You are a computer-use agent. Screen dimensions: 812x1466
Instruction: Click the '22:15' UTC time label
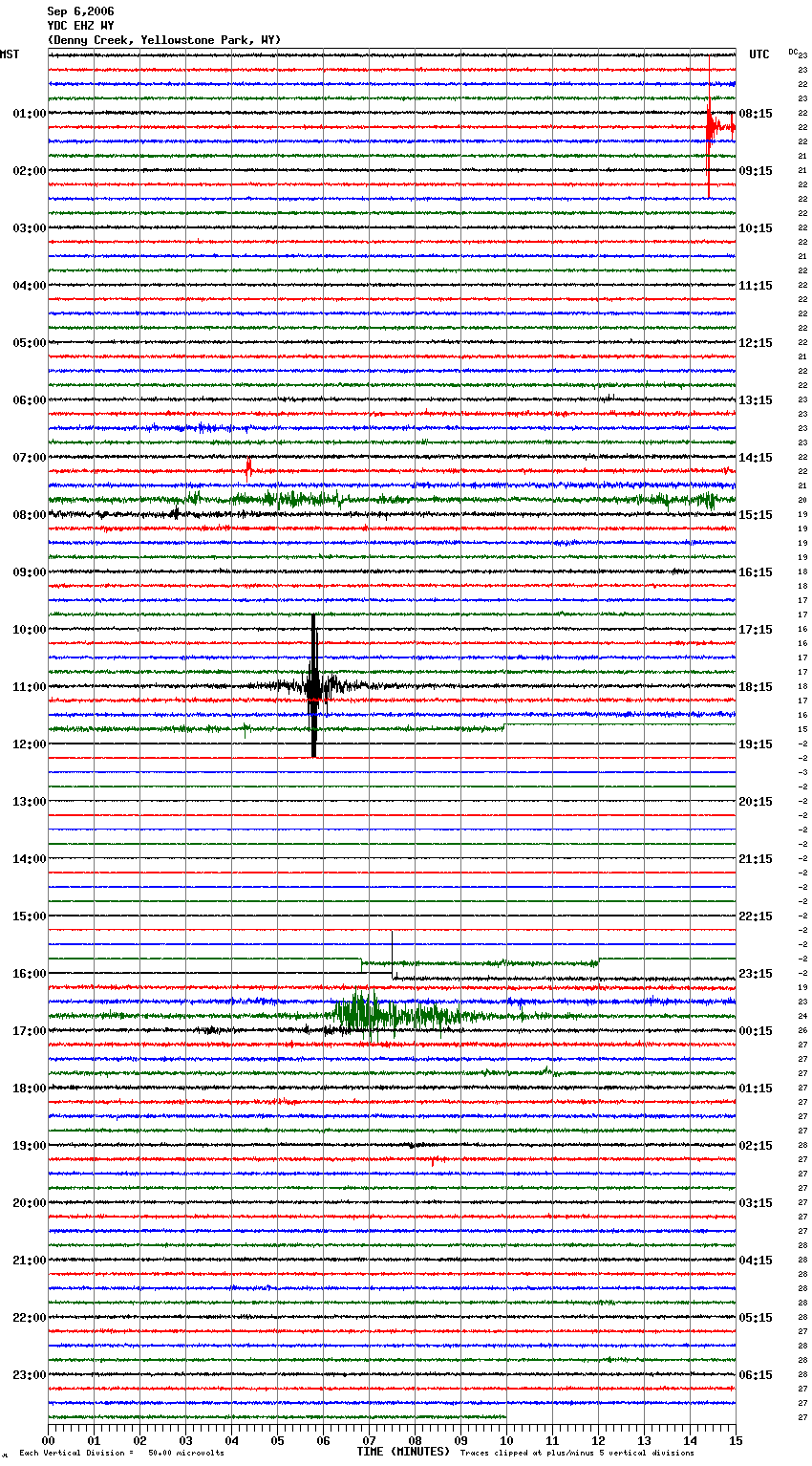(x=756, y=916)
